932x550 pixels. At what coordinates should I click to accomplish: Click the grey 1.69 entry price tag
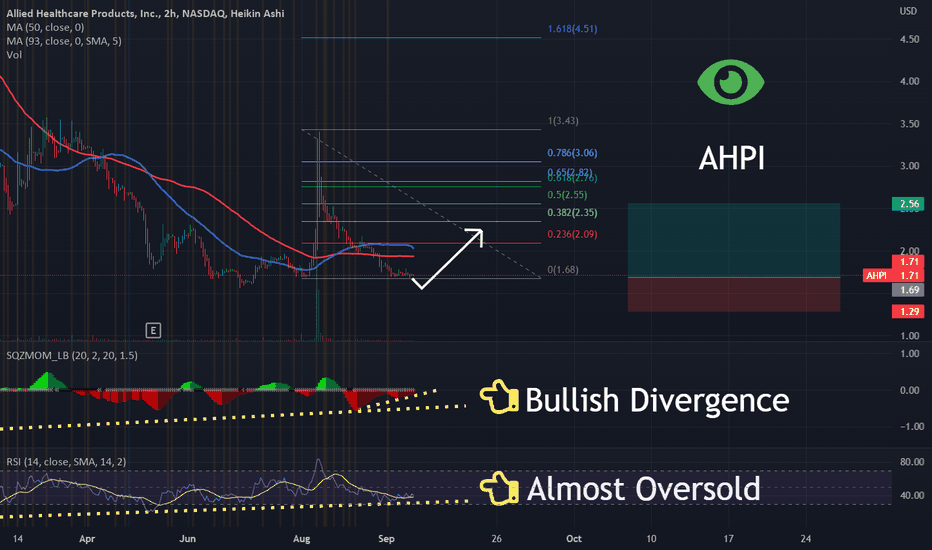[908, 290]
